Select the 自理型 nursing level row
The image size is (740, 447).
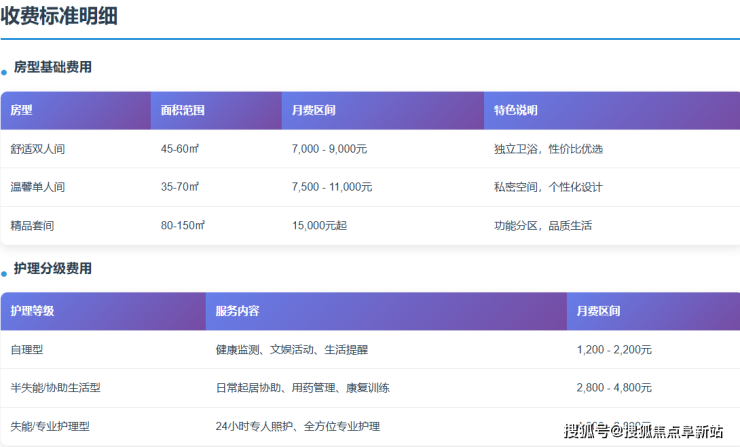pos(27,350)
